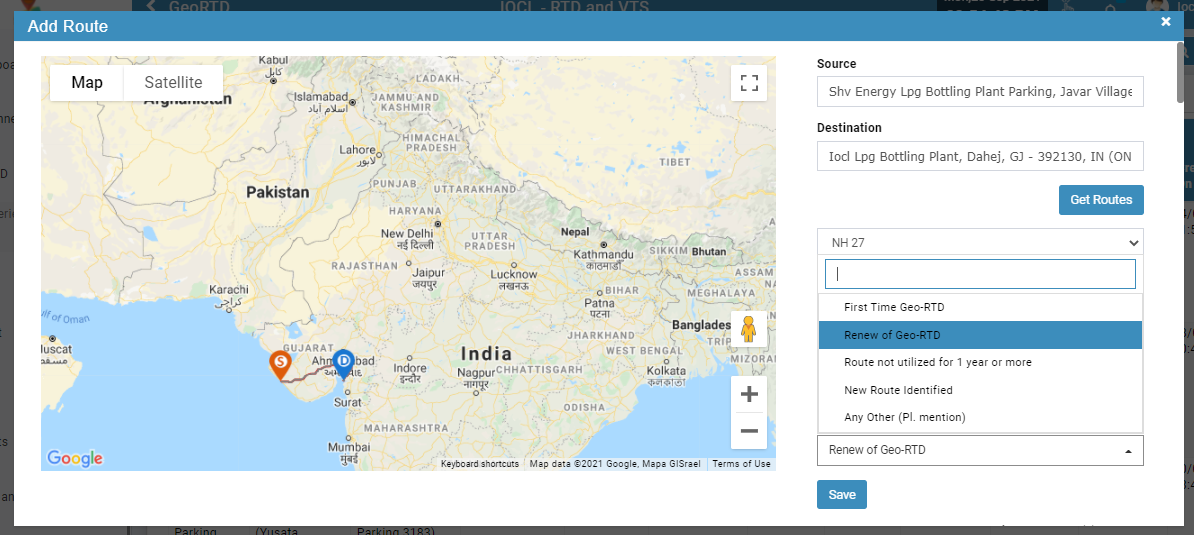Viewport: 1194px width, 535px height.
Task: Click the dialog vertical scrollbar
Action: (x=1180, y=72)
